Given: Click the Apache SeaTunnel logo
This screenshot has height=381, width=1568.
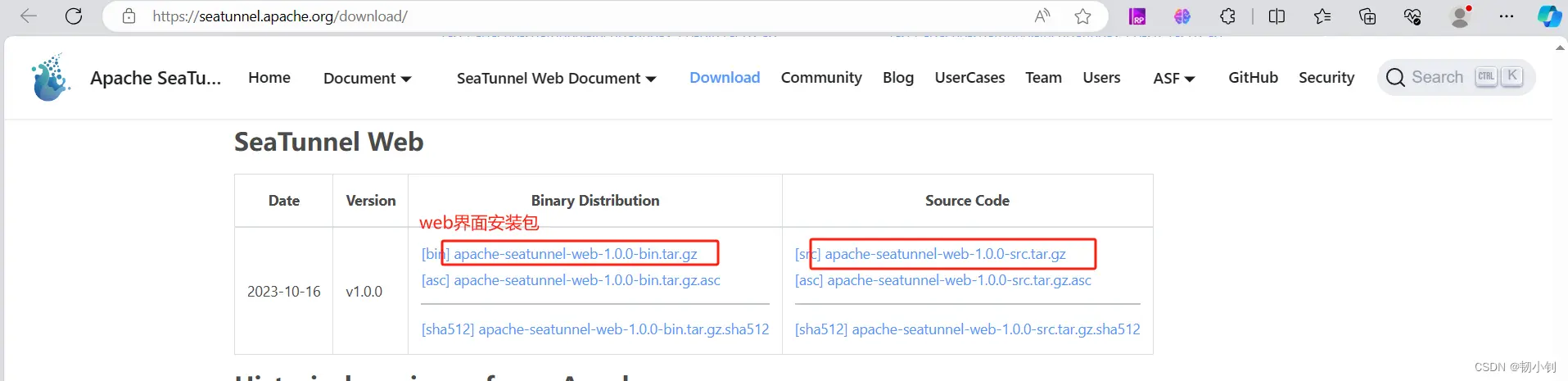Looking at the screenshot, I should click(51, 78).
